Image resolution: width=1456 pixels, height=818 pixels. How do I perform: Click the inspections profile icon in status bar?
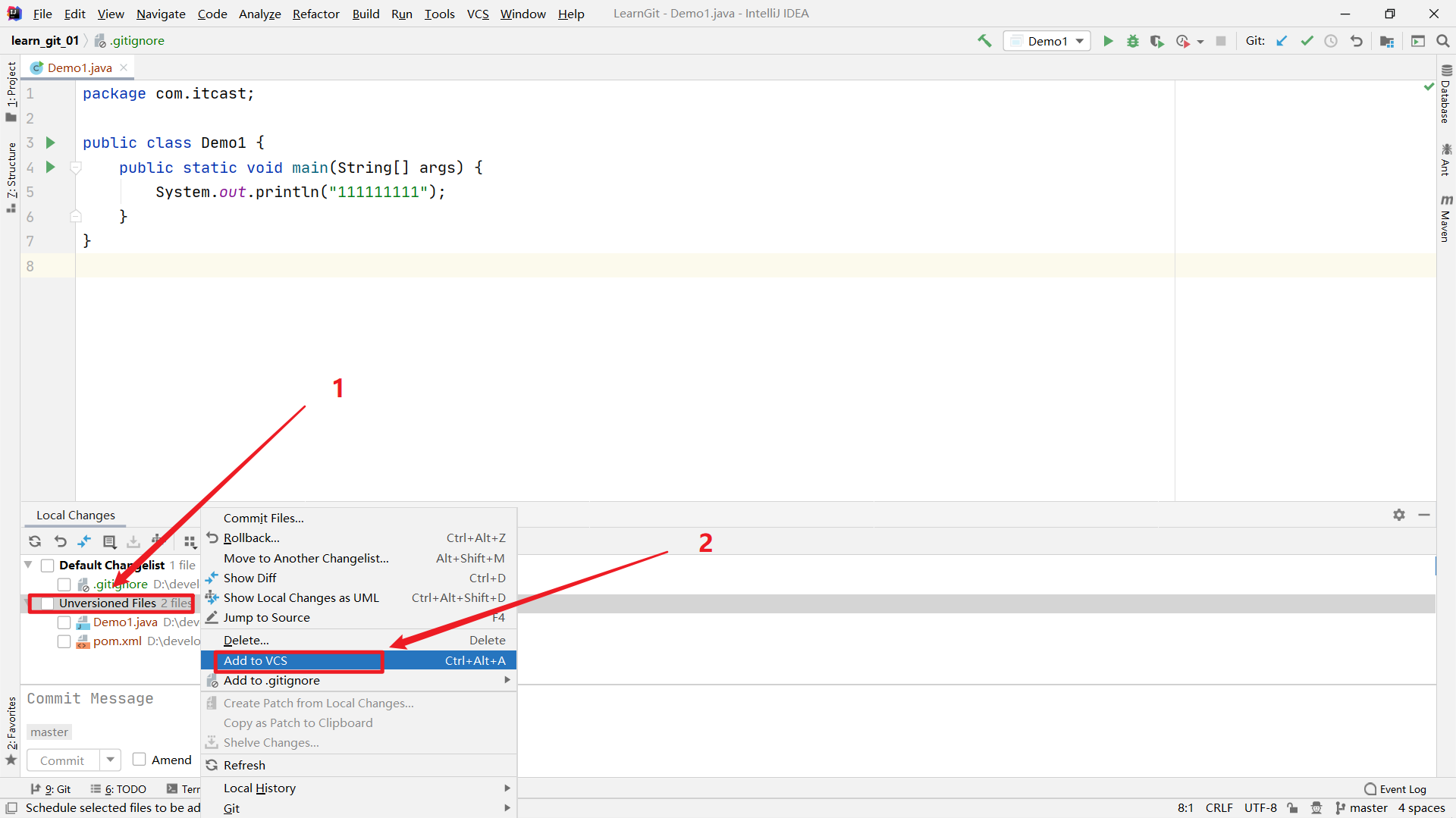click(1317, 808)
